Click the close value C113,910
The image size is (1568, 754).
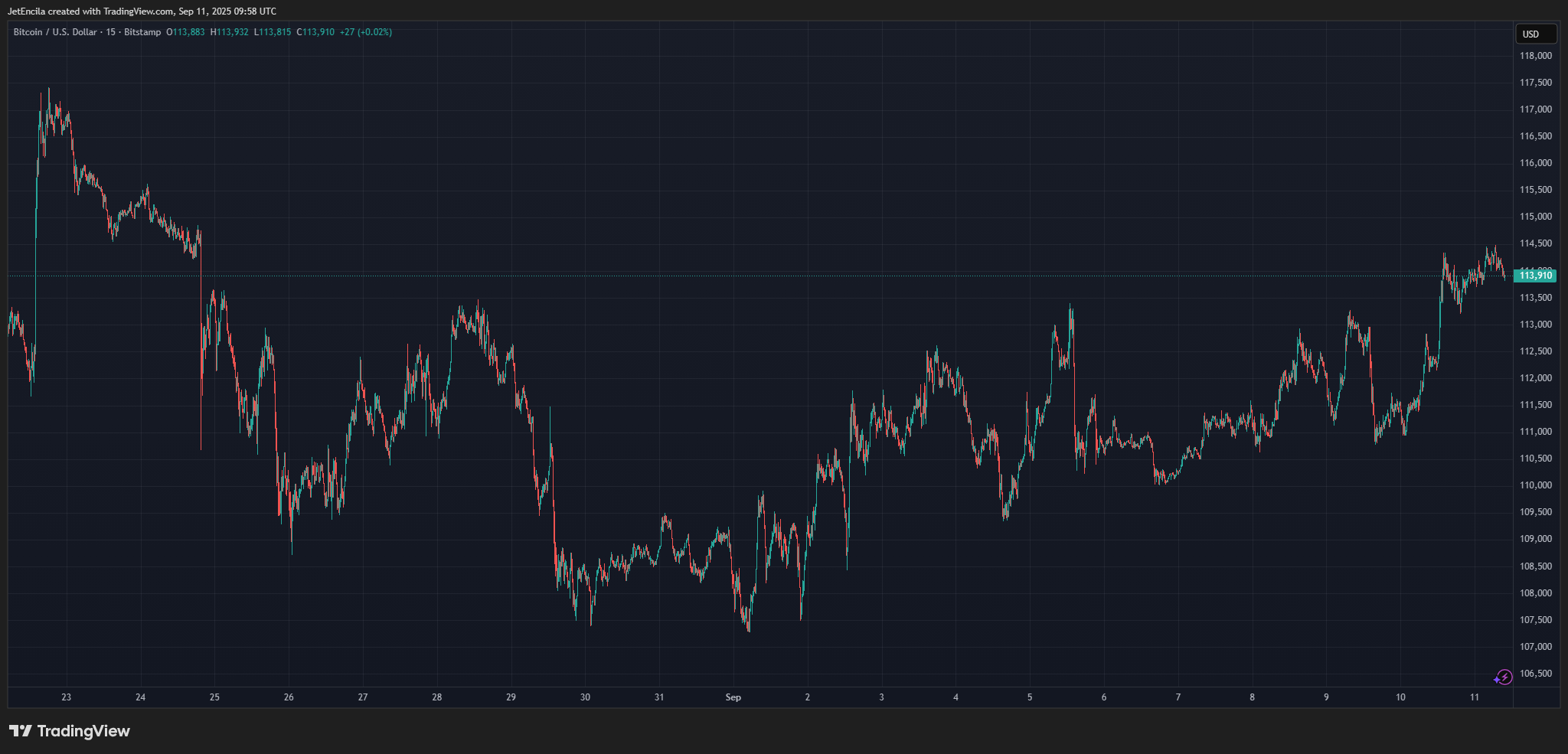[315, 32]
